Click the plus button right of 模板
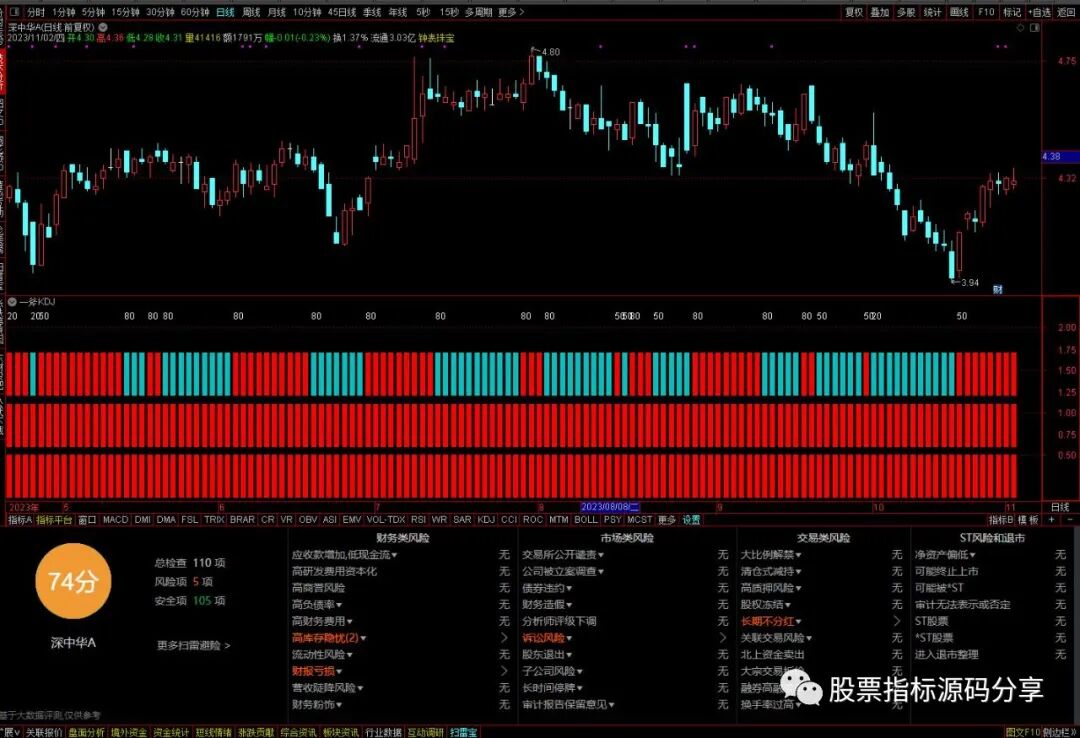Viewport: 1080px width, 738px height. (1052, 520)
